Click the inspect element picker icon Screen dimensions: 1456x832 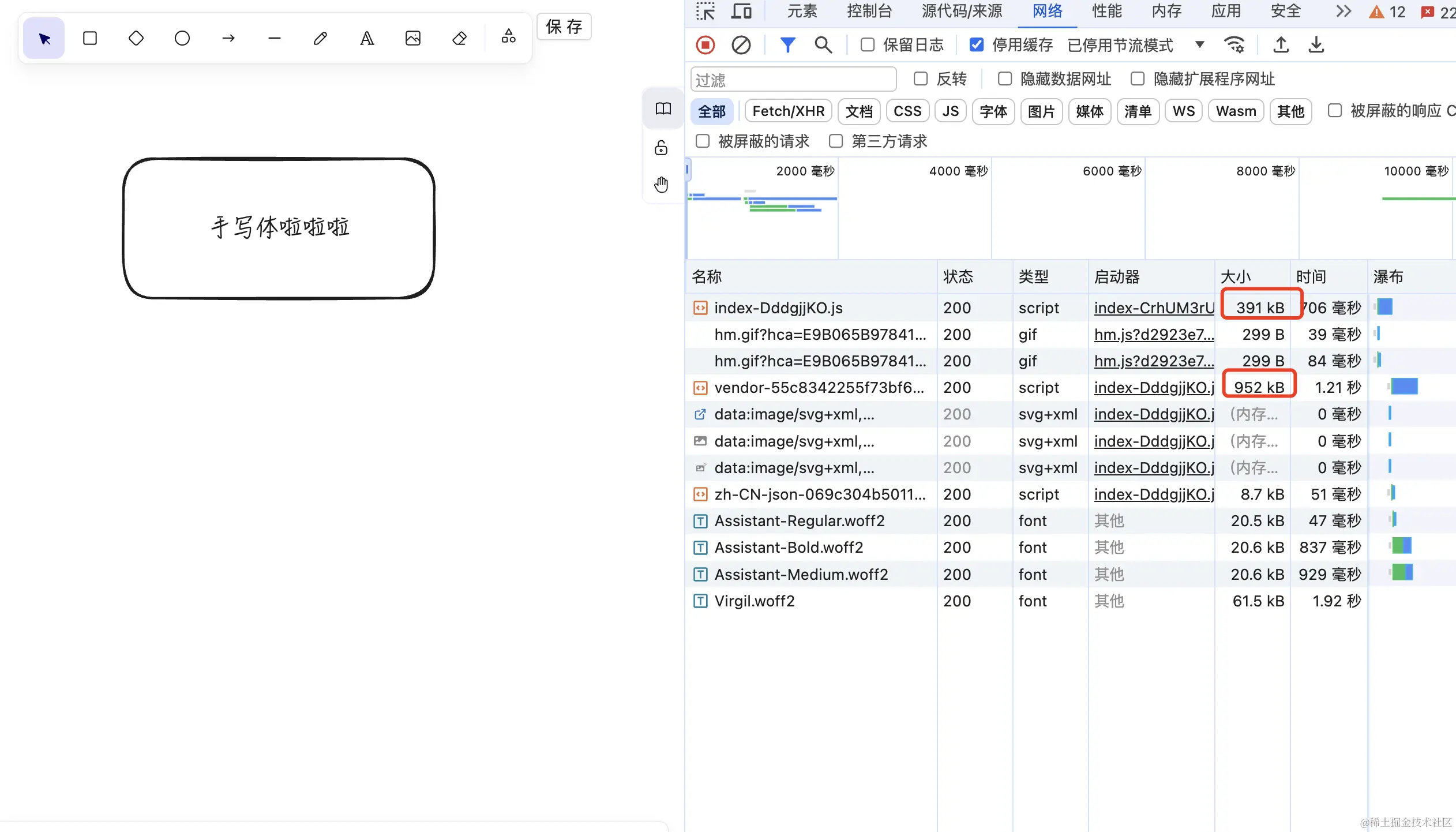(x=705, y=12)
